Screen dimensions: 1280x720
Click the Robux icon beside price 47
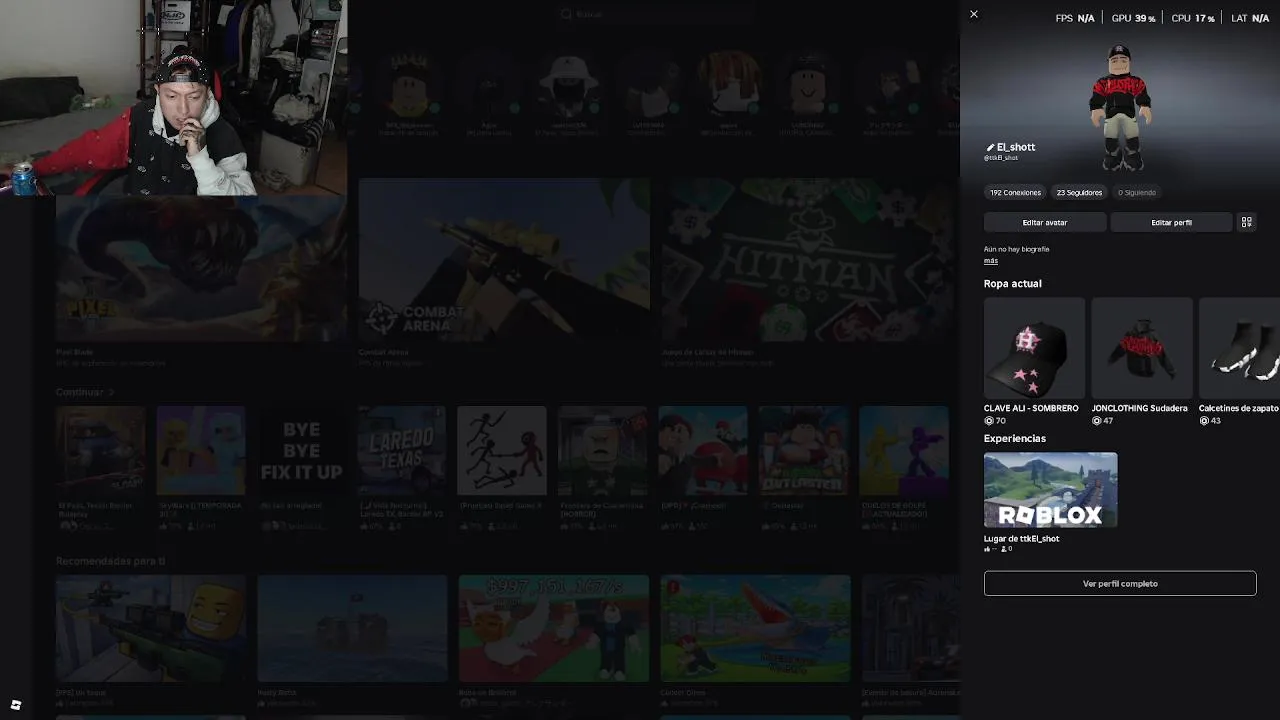pyautogui.click(x=1096, y=421)
